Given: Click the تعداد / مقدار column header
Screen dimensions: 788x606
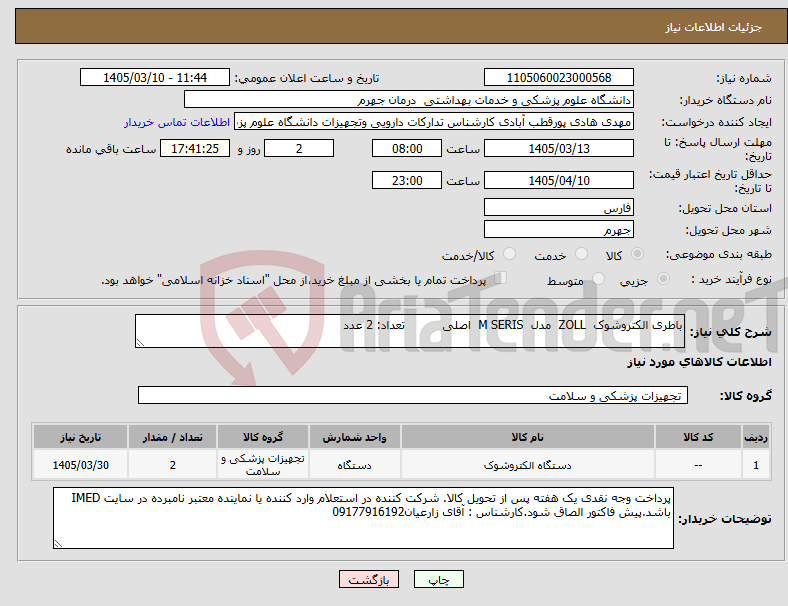Looking at the screenshot, I should 172,437.
